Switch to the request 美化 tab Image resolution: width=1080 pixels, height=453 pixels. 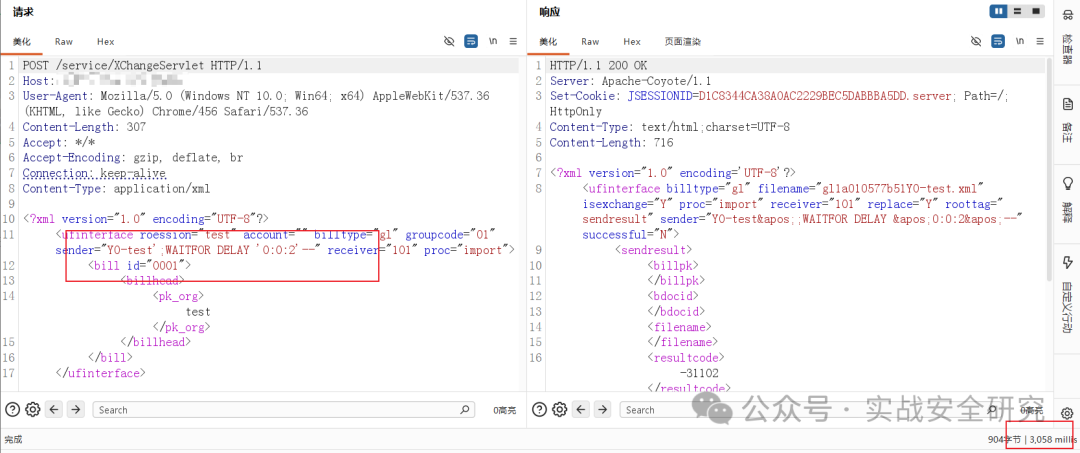[22, 42]
